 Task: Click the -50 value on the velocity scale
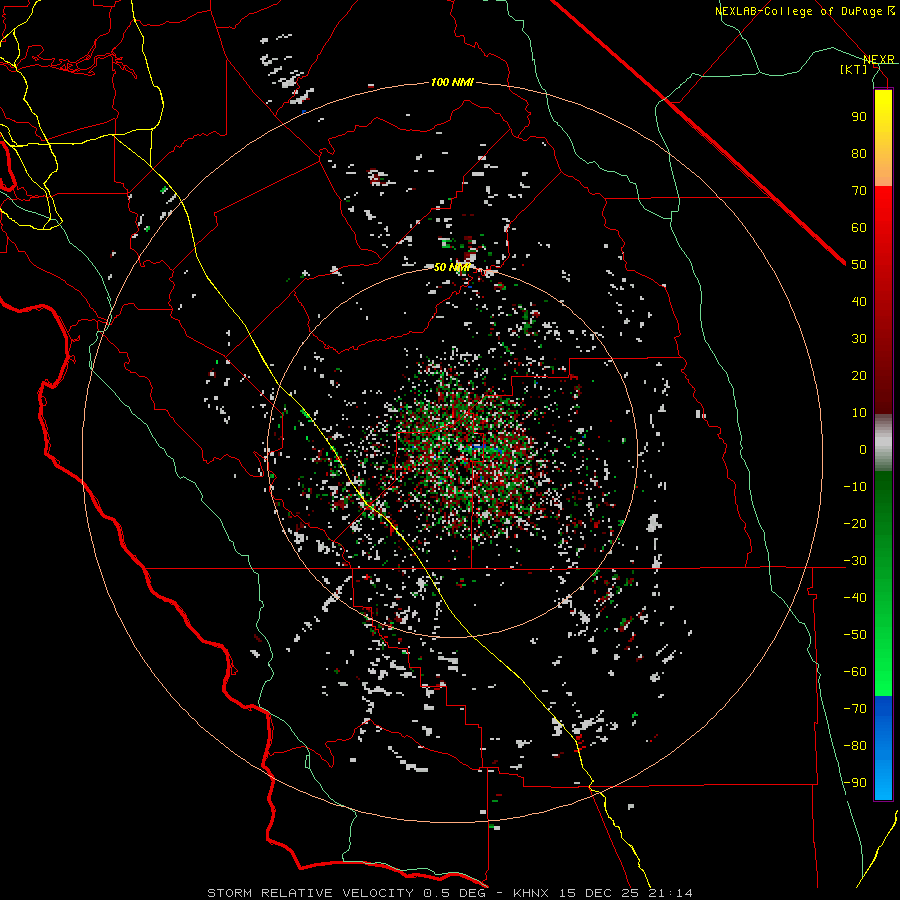click(855, 635)
